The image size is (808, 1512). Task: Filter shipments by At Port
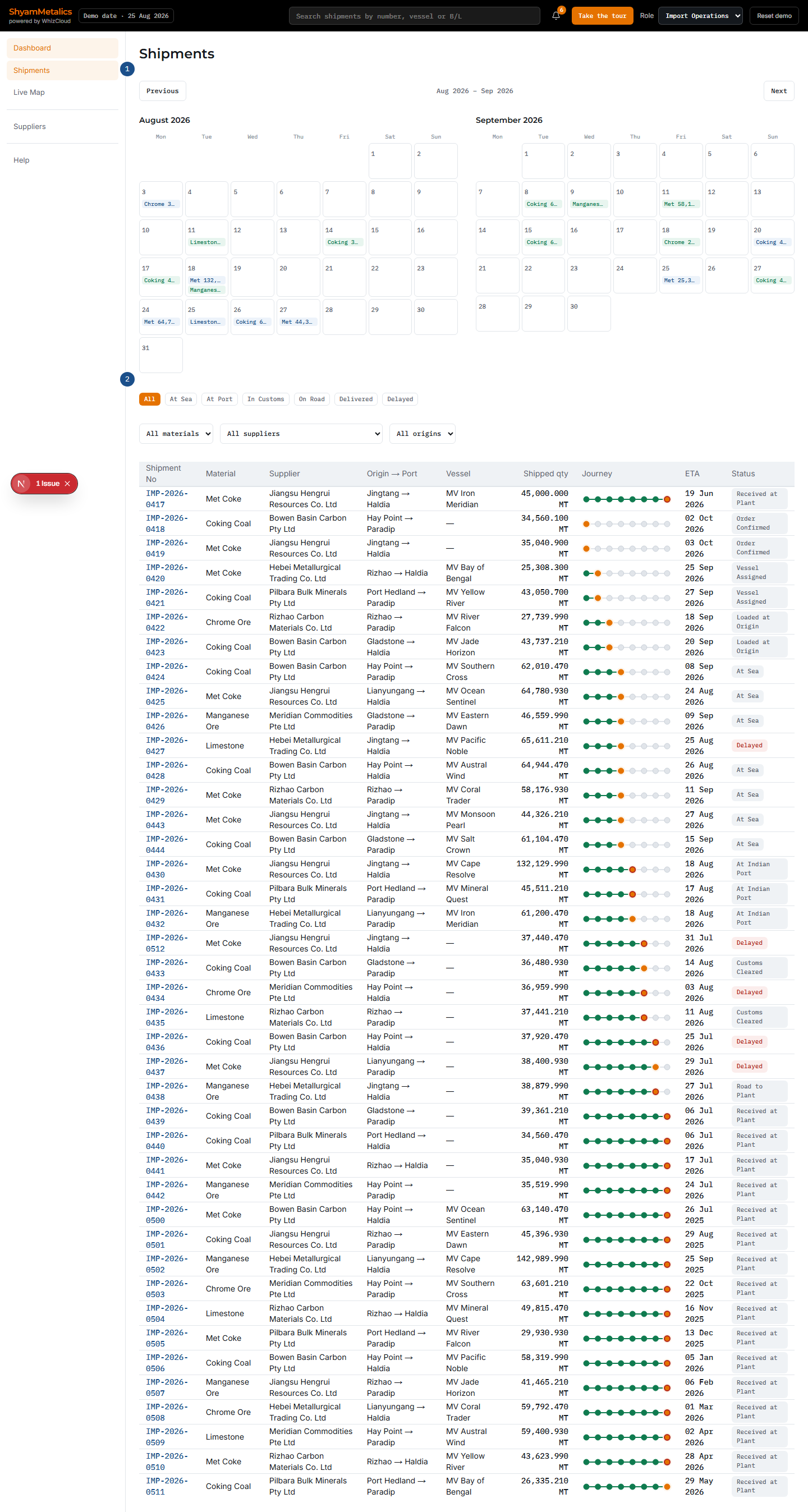click(219, 399)
